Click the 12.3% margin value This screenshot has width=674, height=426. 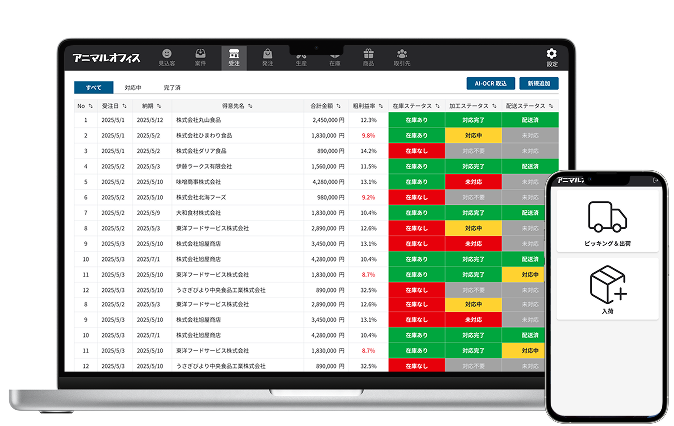368,120
